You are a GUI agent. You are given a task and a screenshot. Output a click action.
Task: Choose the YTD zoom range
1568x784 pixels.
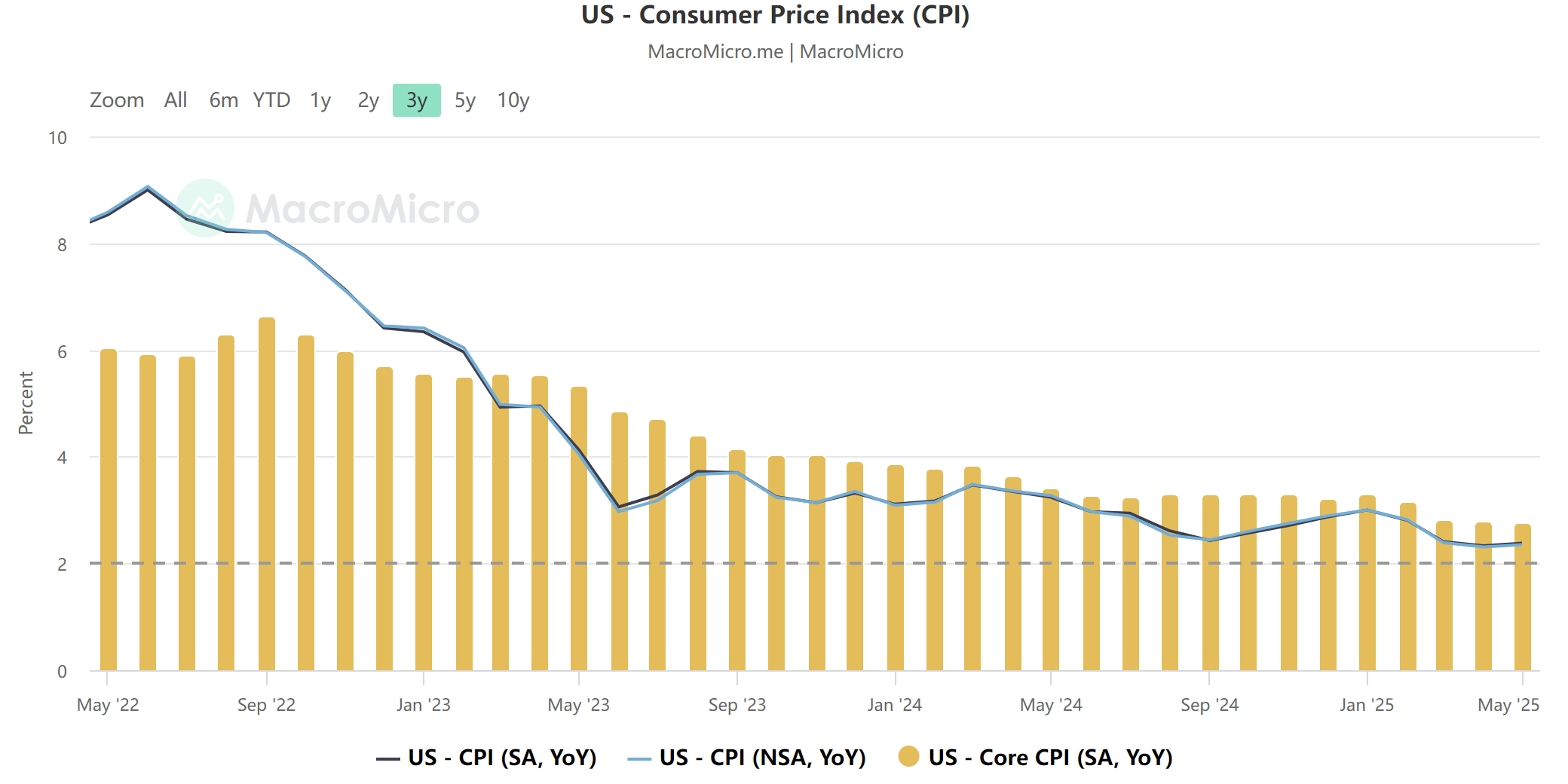271,100
